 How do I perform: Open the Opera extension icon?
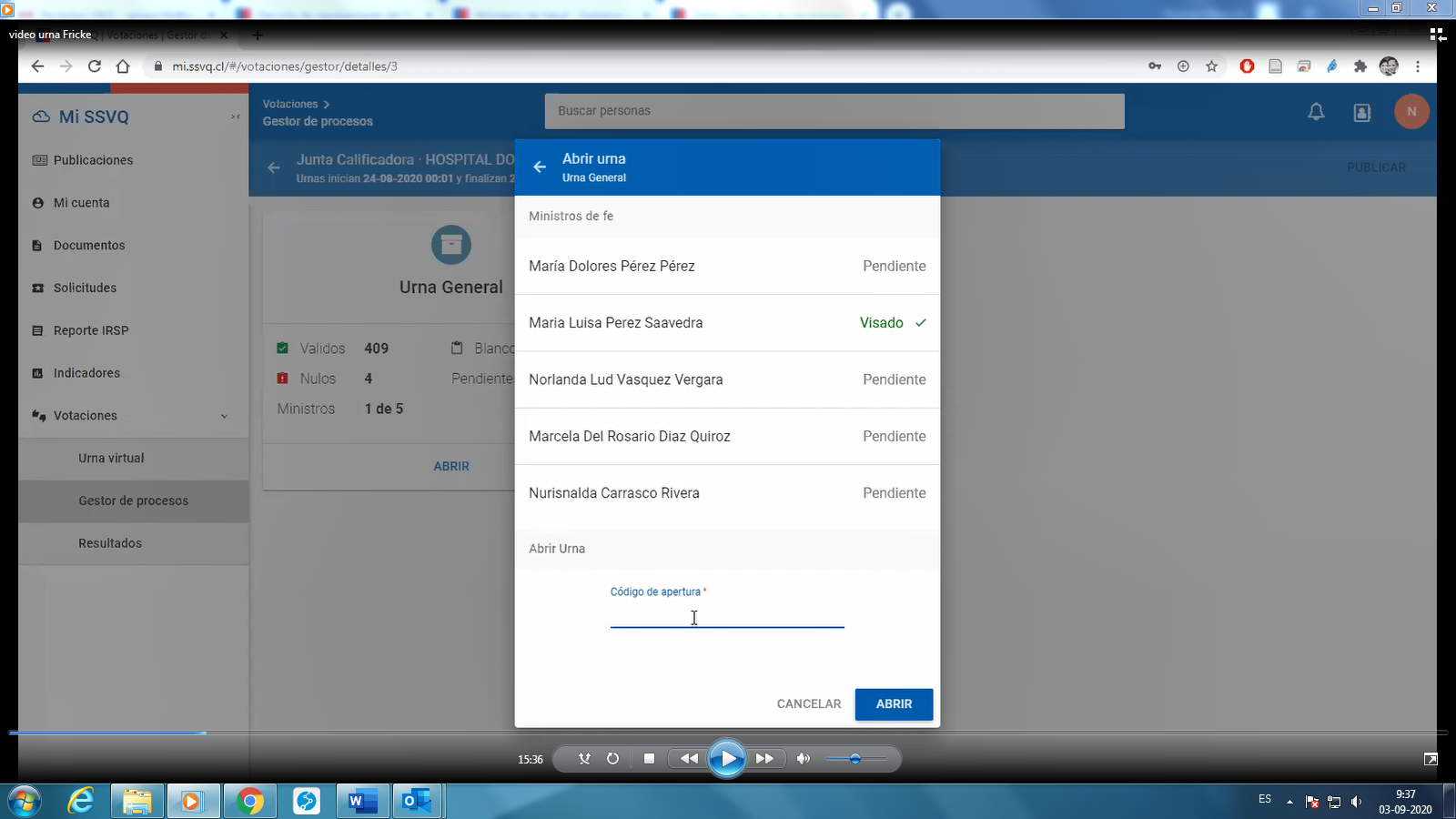[x=1247, y=66]
